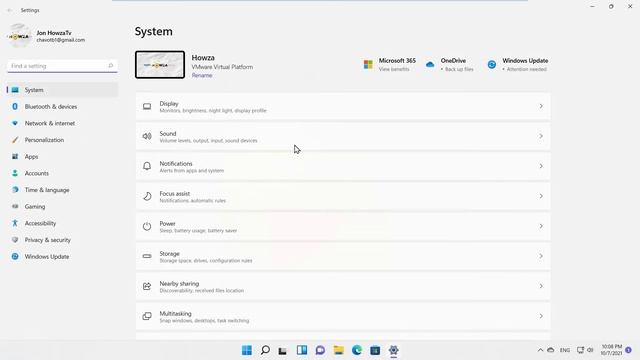Click the 'Howza' device name text
This screenshot has height=360, width=640.
pos(203,58)
